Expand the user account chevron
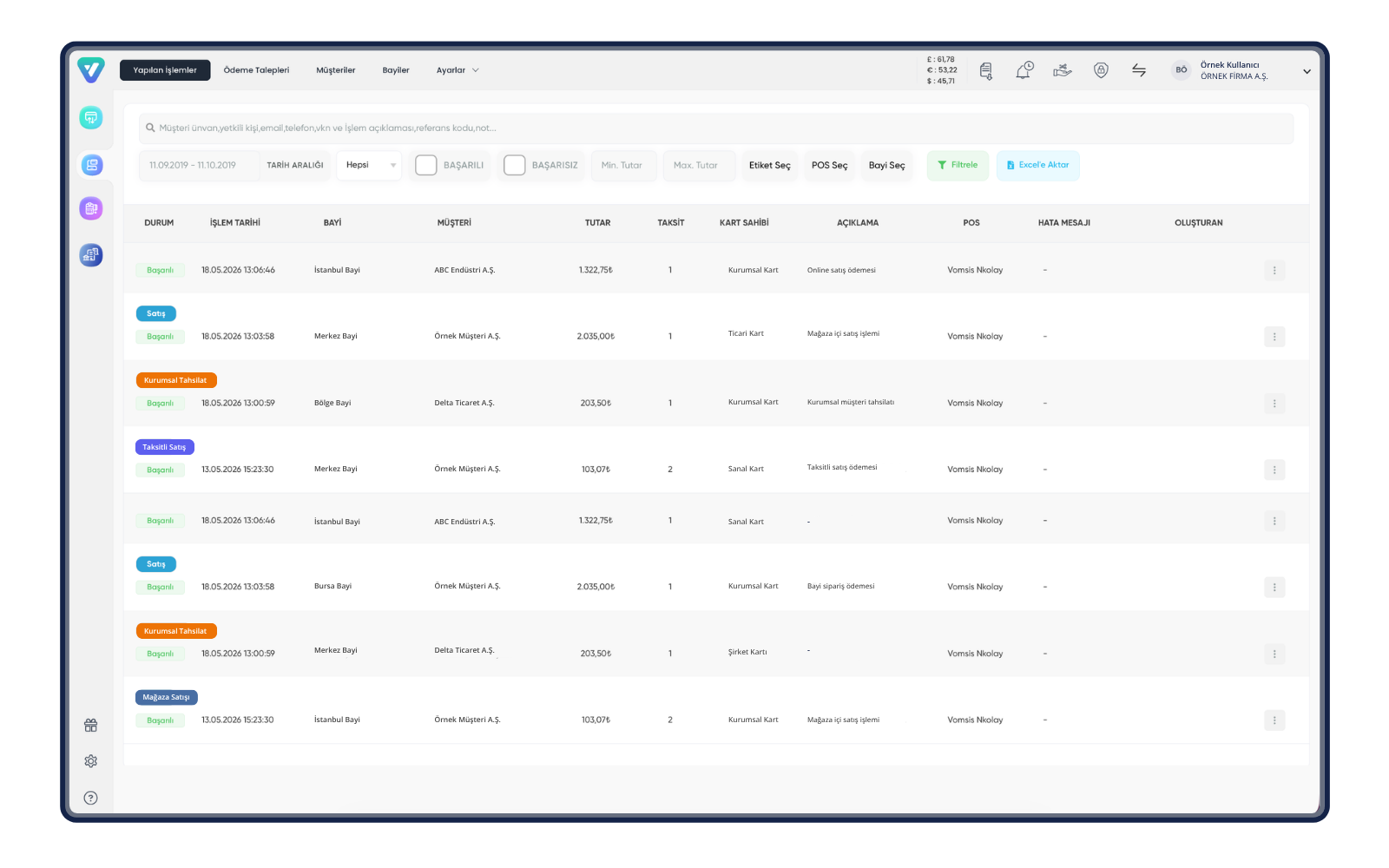The height and width of the screenshot is (868, 1389). click(x=1307, y=71)
